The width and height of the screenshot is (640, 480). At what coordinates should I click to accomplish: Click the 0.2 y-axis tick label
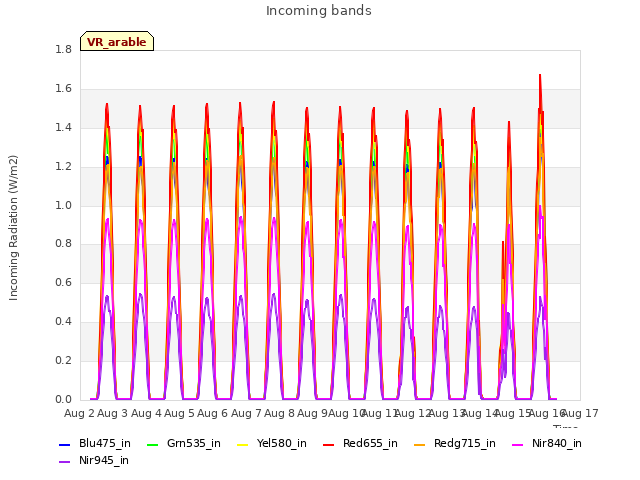click(x=63, y=360)
